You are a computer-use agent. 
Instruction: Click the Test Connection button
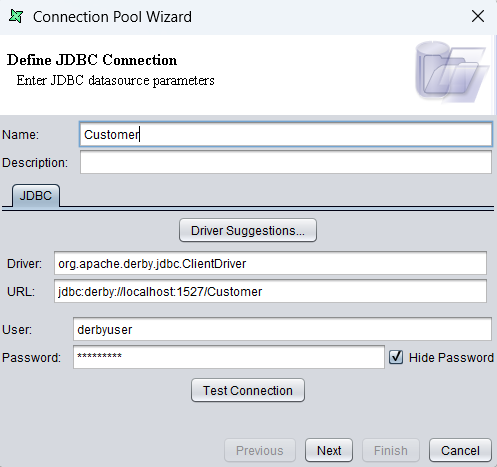click(x=248, y=390)
